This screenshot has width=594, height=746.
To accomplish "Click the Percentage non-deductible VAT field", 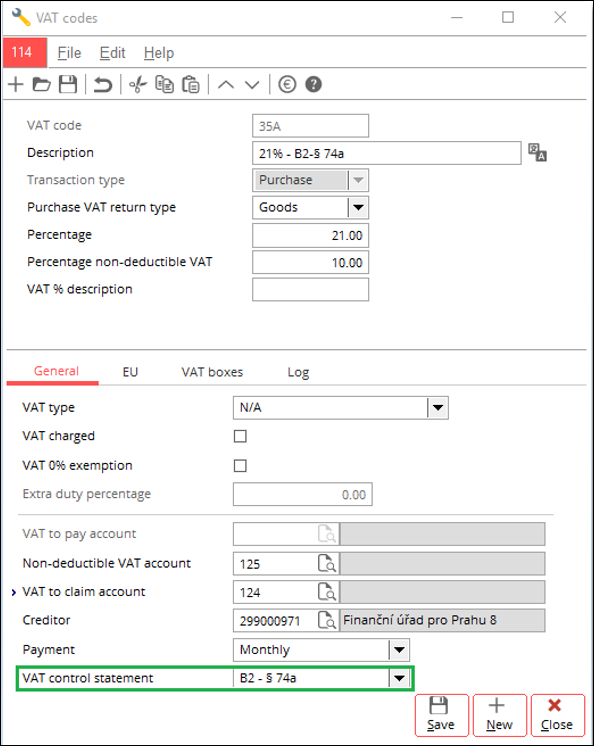I will click(311, 263).
